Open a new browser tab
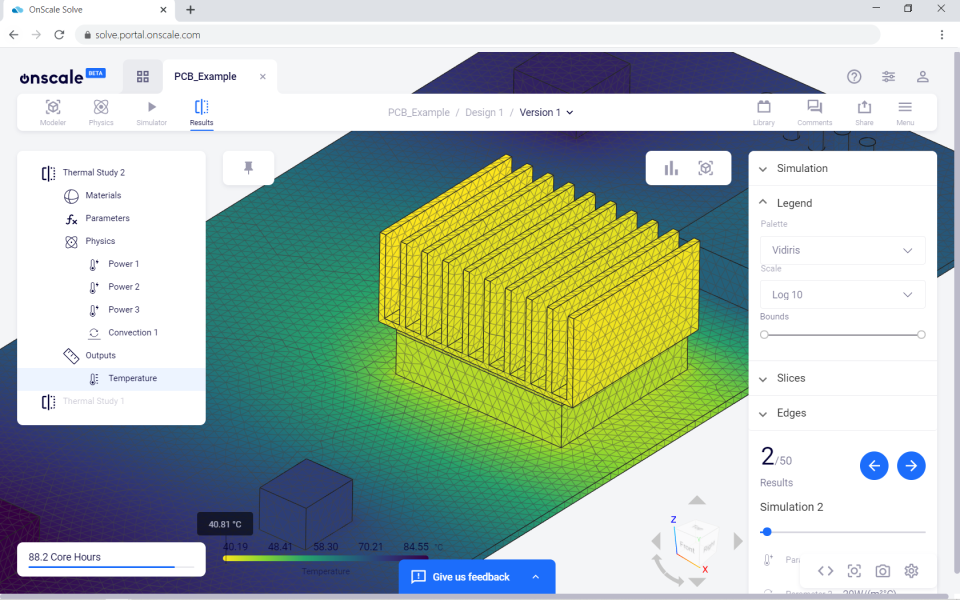Screen dimensions: 960x600 (190, 10)
